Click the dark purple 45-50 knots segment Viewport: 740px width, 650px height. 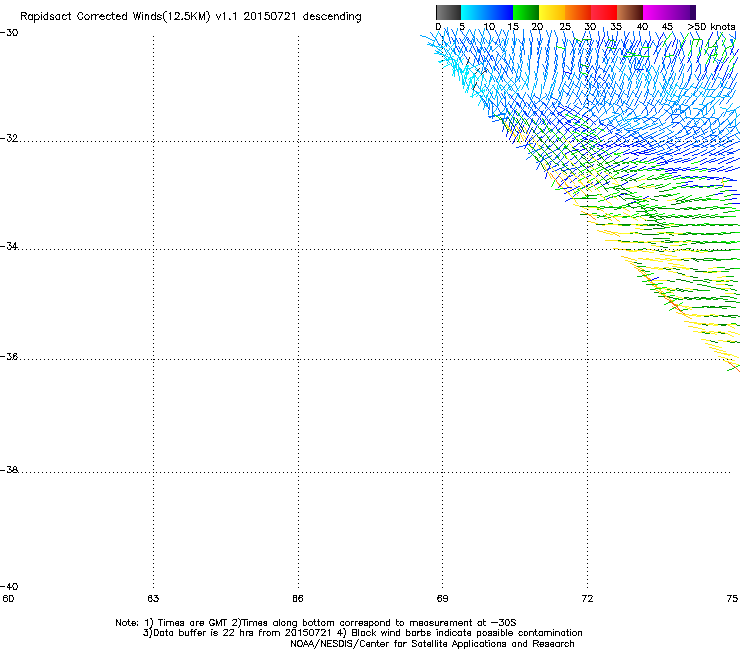[x=682, y=12]
